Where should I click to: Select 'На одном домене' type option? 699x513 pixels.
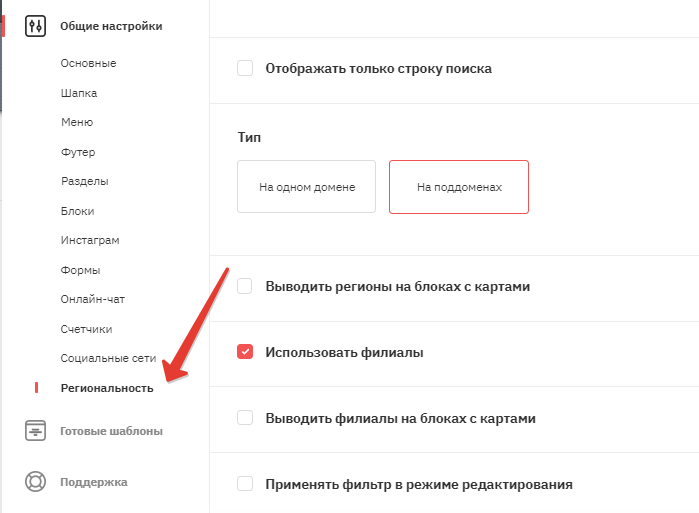(307, 187)
